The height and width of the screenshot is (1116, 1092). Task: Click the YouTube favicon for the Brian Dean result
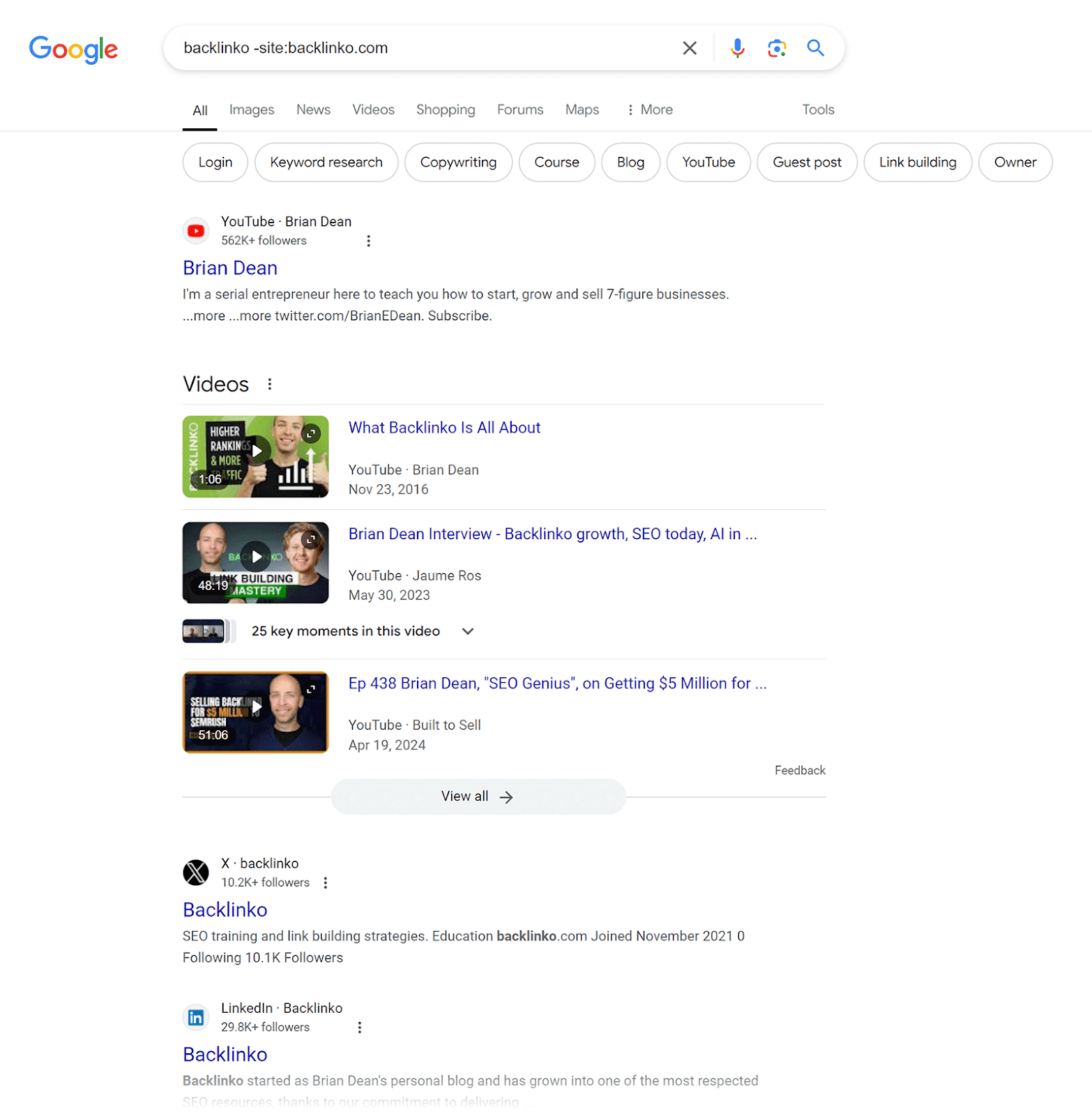[x=196, y=231]
